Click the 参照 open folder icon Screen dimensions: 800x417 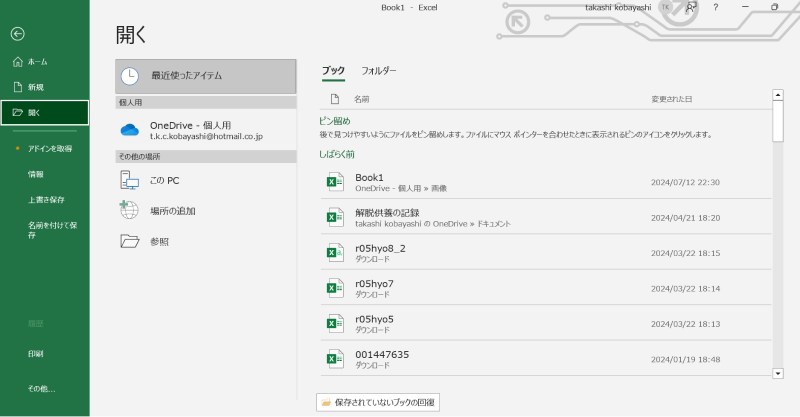pyautogui.click(x=130, y=241)
